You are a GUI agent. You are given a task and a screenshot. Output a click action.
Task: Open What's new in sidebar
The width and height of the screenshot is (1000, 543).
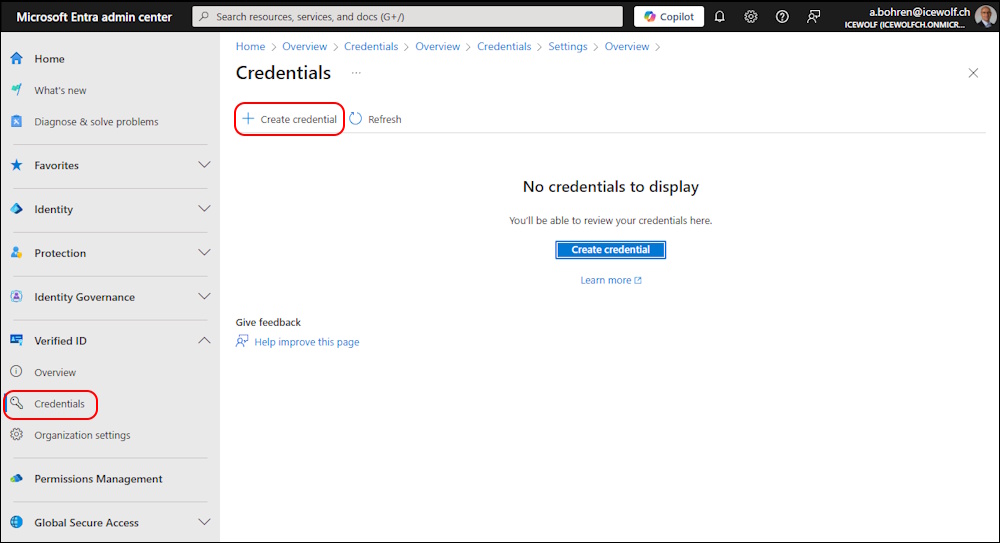pyautogui.click(x=60, y=90)
